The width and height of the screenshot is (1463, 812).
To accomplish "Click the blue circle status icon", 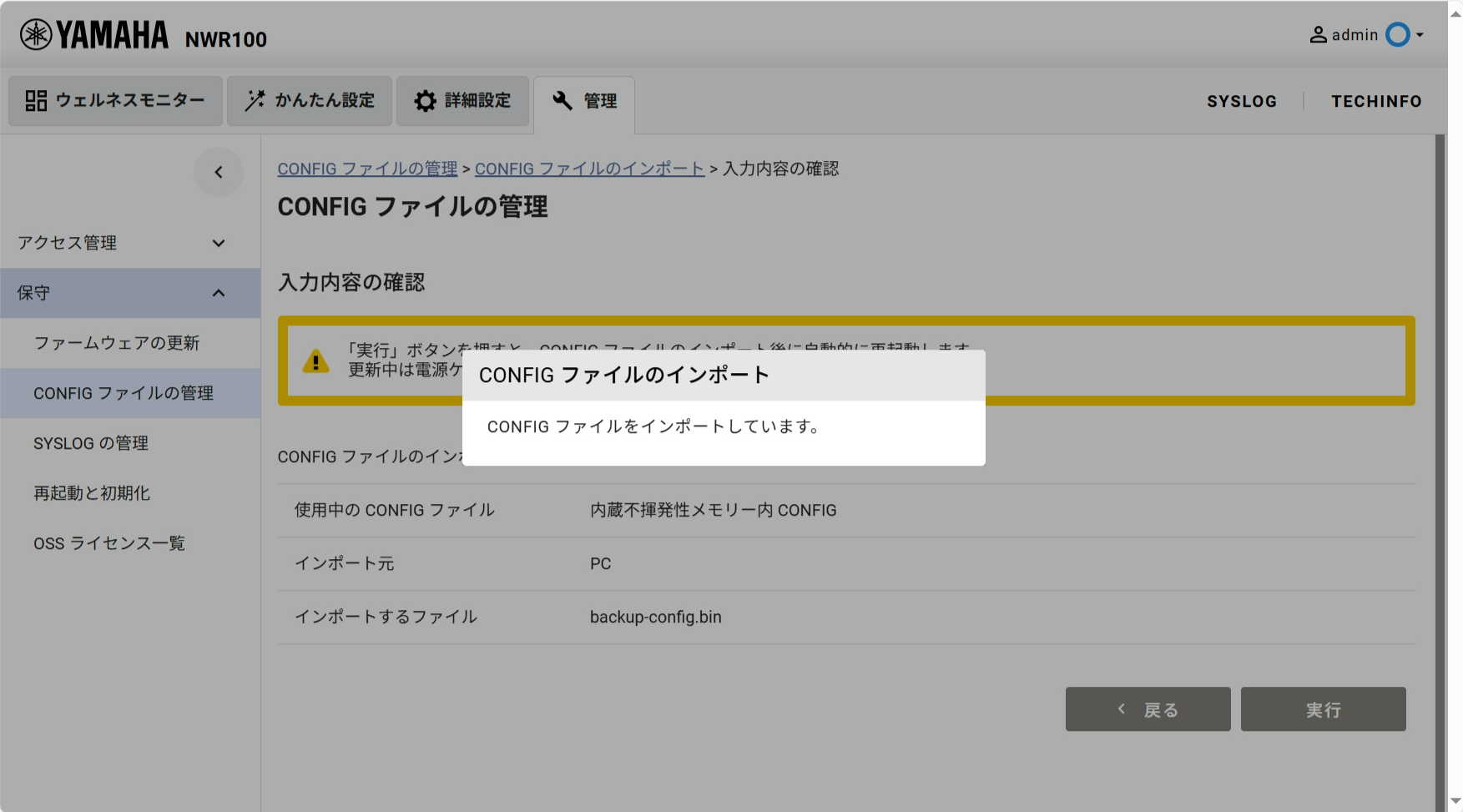I will [x=1397, y=35].
